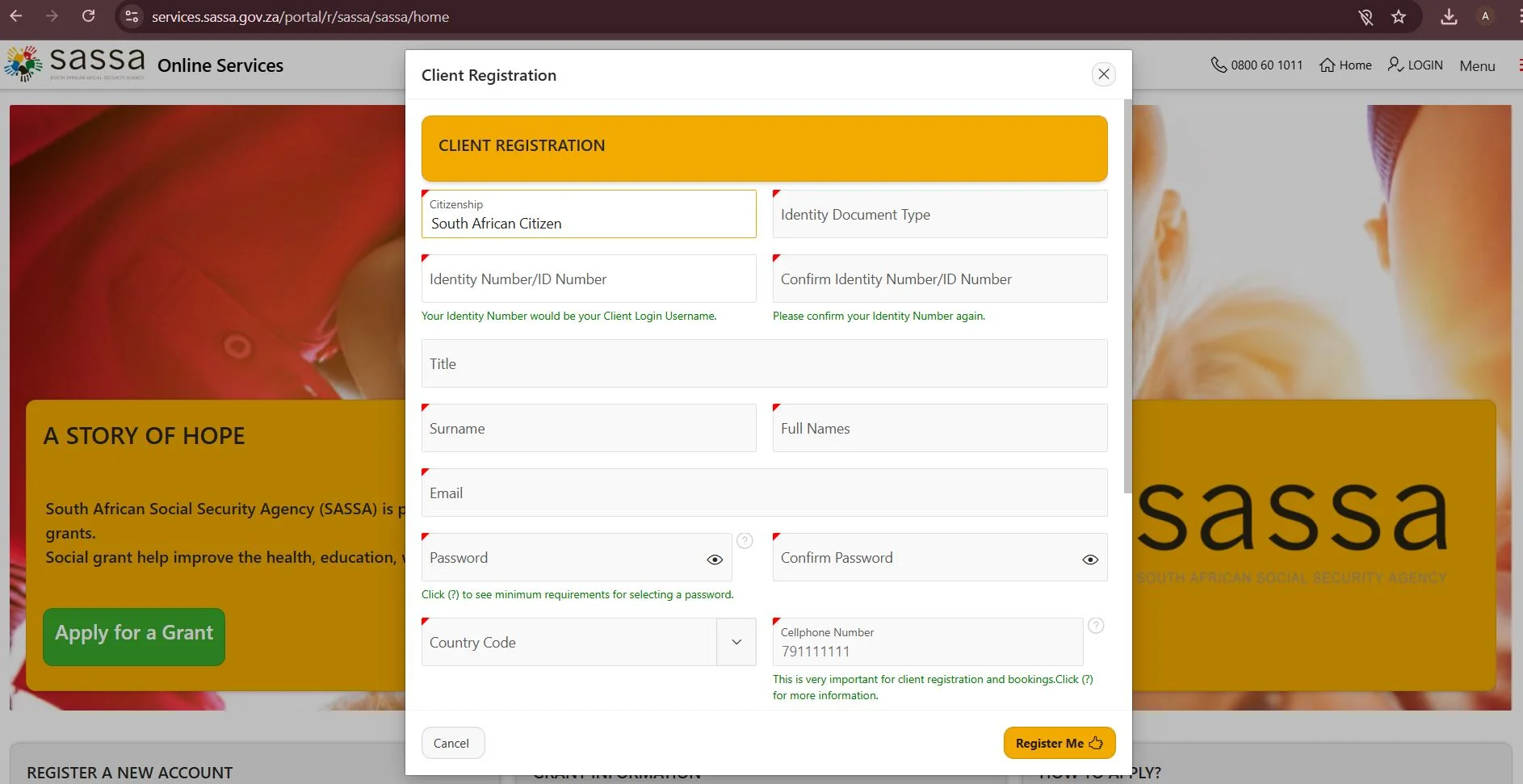
Task: Reload the page with refresh icon
Action: [x=89, y=16]
